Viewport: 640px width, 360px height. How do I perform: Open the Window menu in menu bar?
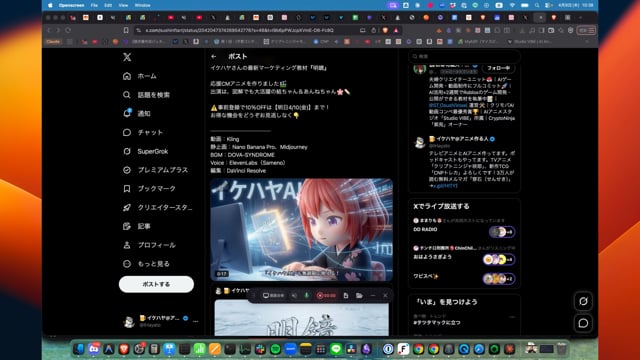point(142,5)
